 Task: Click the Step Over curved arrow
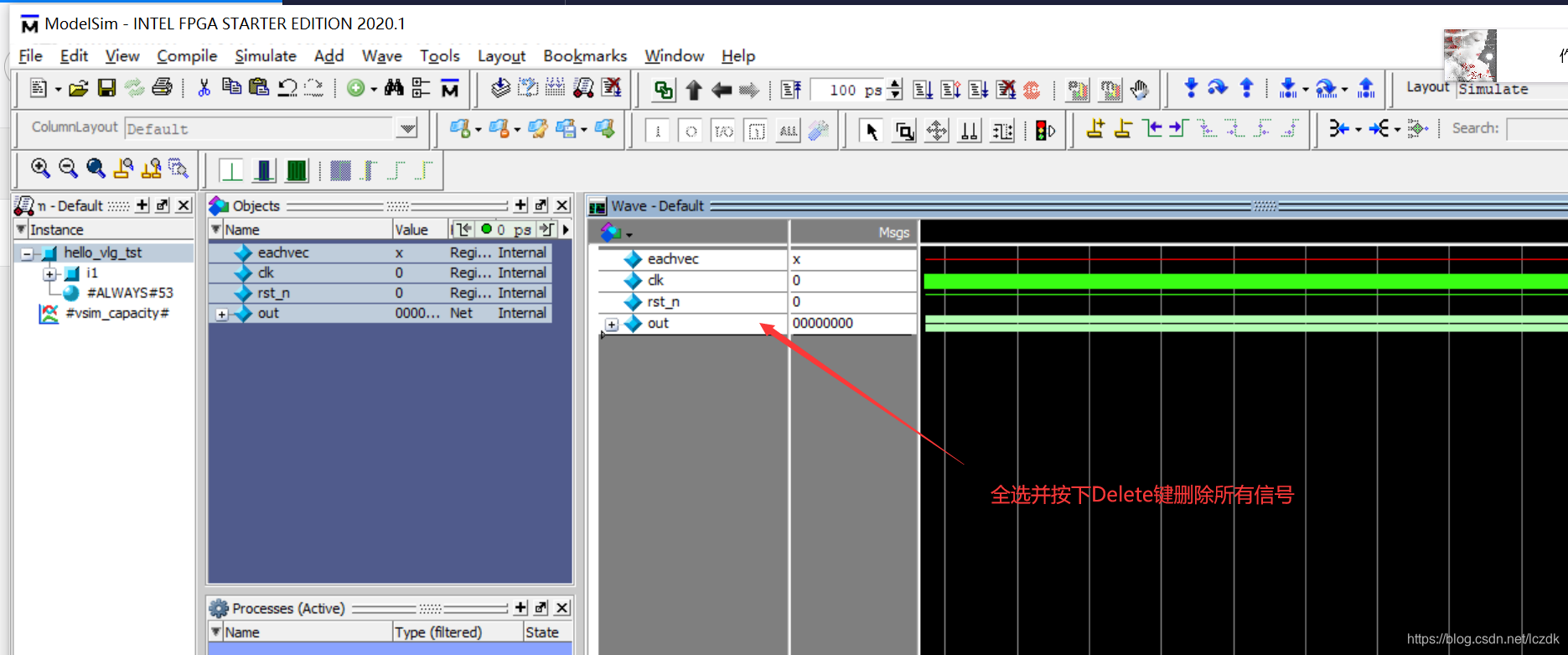click(x=1218, y=88)
